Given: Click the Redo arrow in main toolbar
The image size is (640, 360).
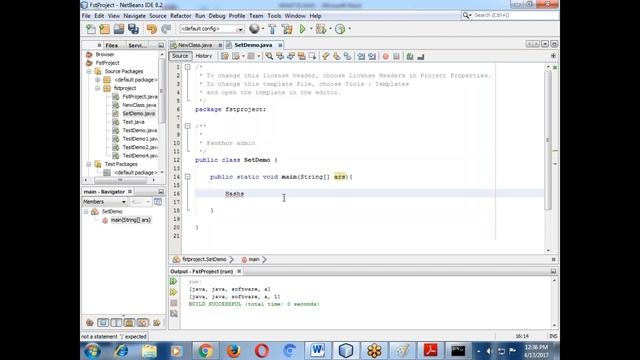Looking at the screenshot, I should click(166, 29).
